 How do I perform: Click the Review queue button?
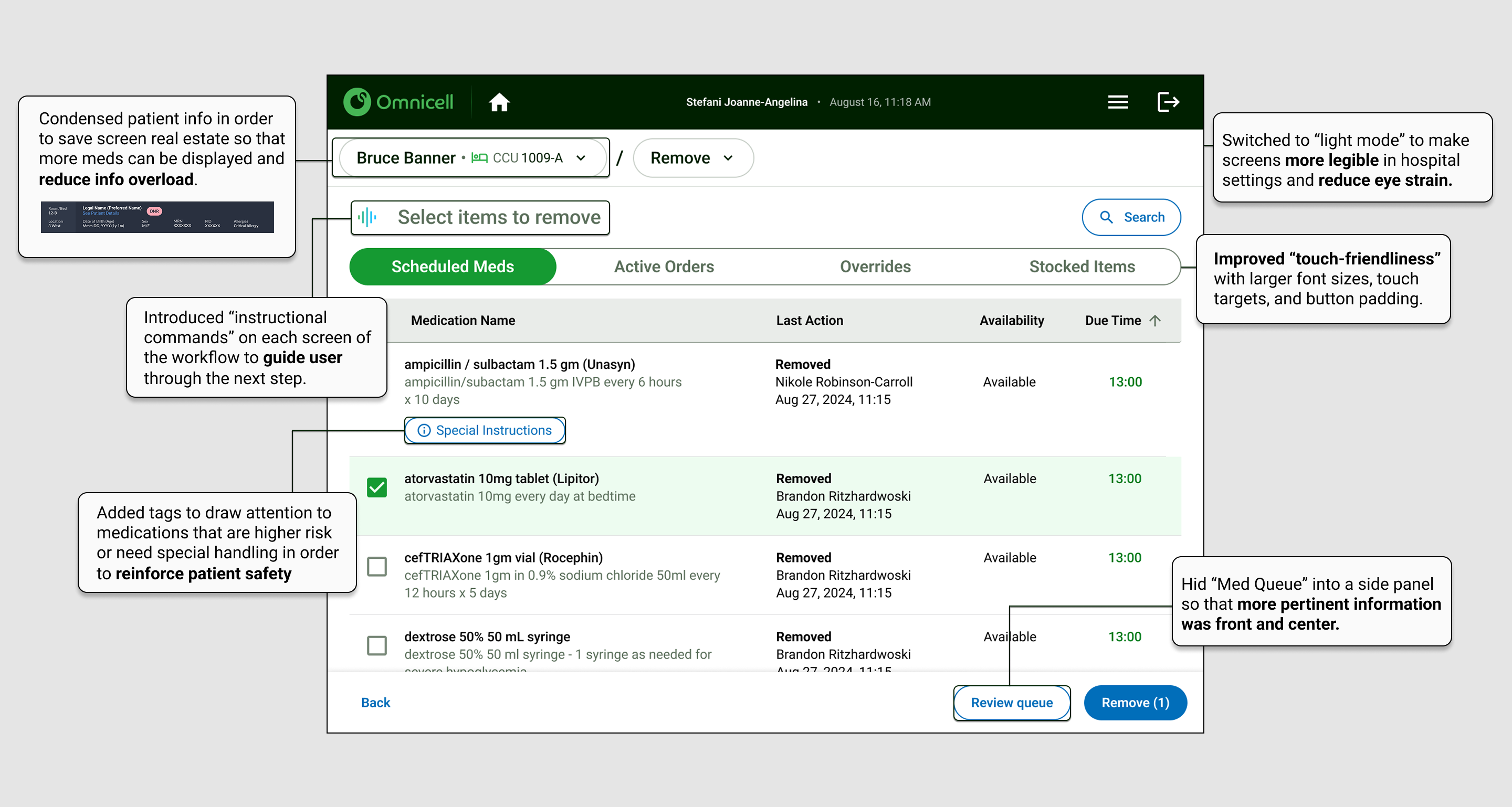coord(1011,703)
